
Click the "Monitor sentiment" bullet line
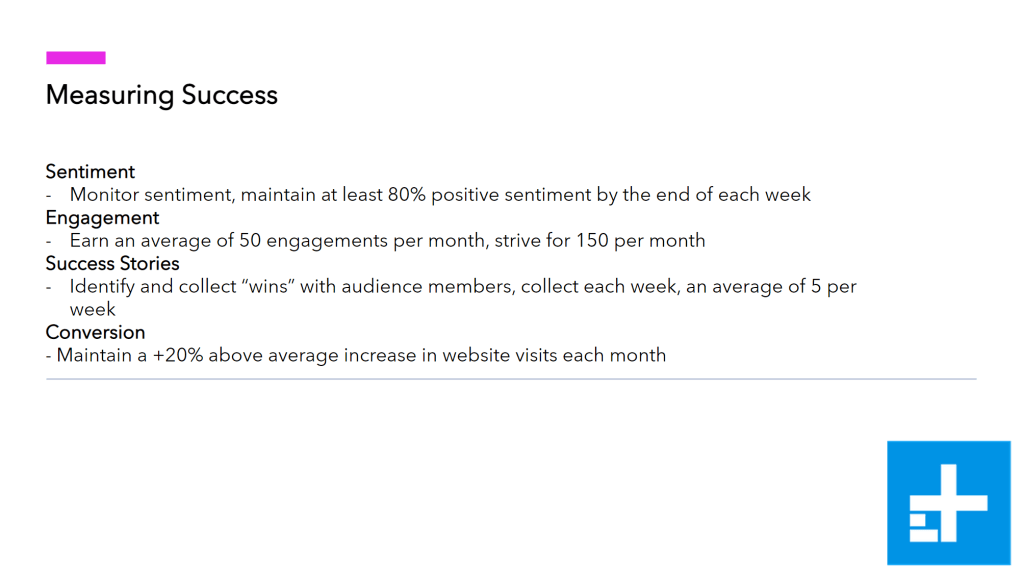pyautogui.click(x=440, y=195)
